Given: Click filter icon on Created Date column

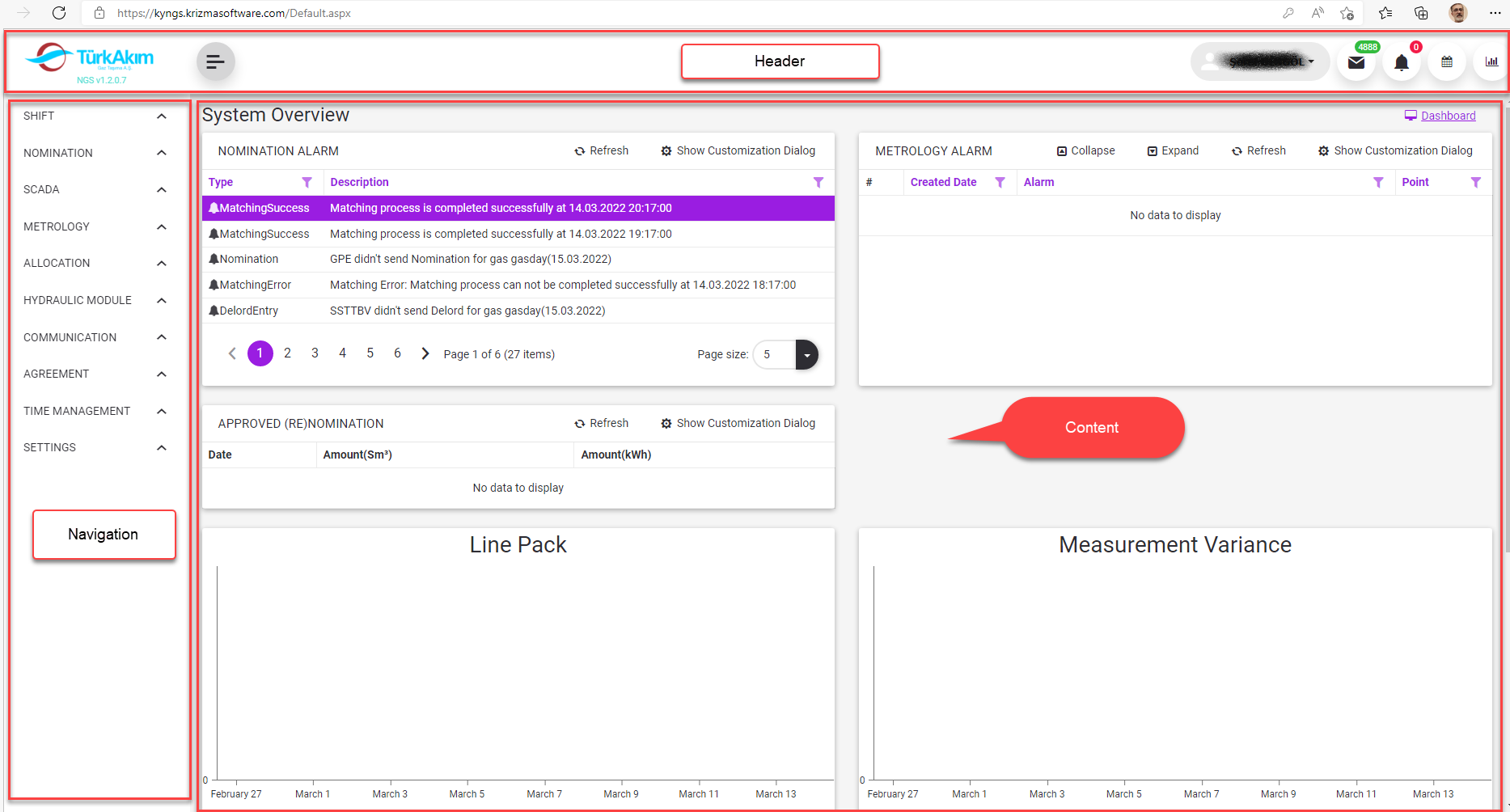Looking at the screenshot, I should pos(1000,183).
